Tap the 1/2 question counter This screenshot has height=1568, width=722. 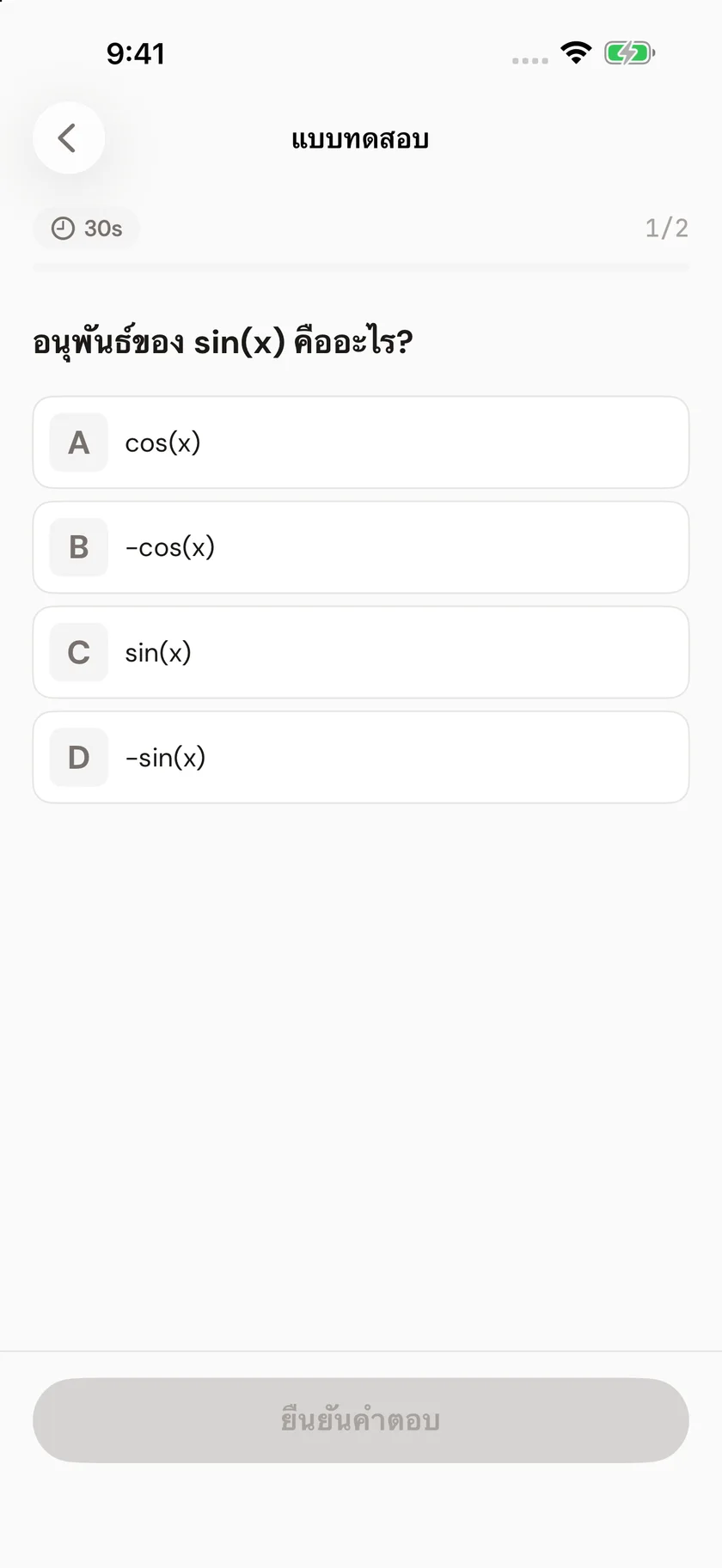667,229
